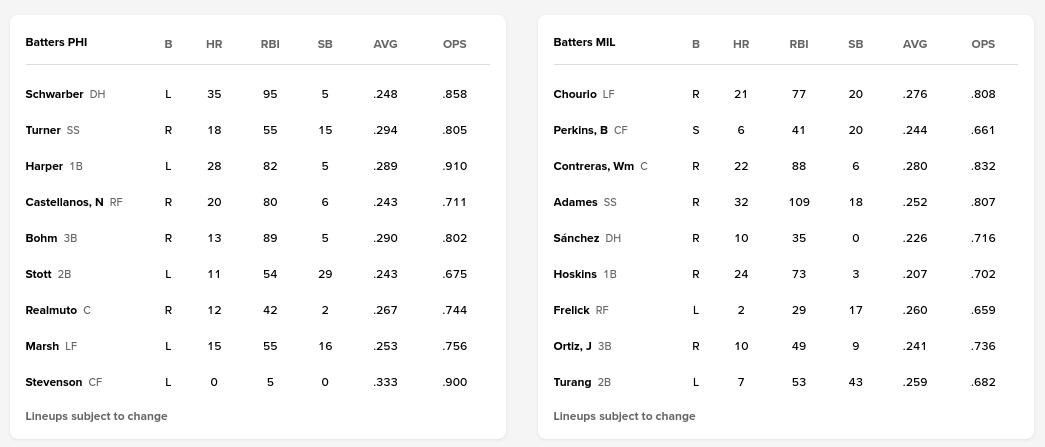Click the Batters MIL table heading
1045x447 pixels.
pyautogui.click(x=584, y=43)
